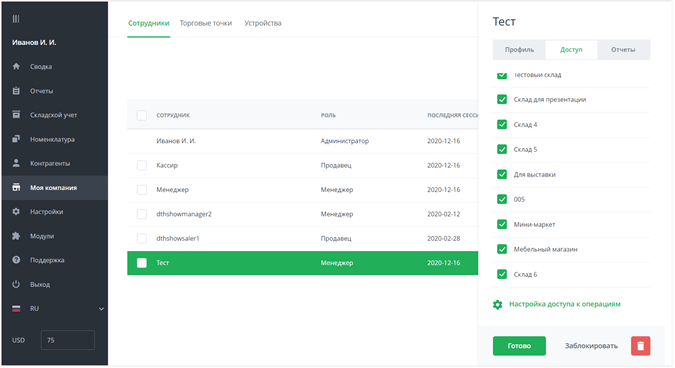This screenshot has height=368, width=675.
Task: Click the Складской учет icon
Action: pyautogui.click(x=16, y=114)
